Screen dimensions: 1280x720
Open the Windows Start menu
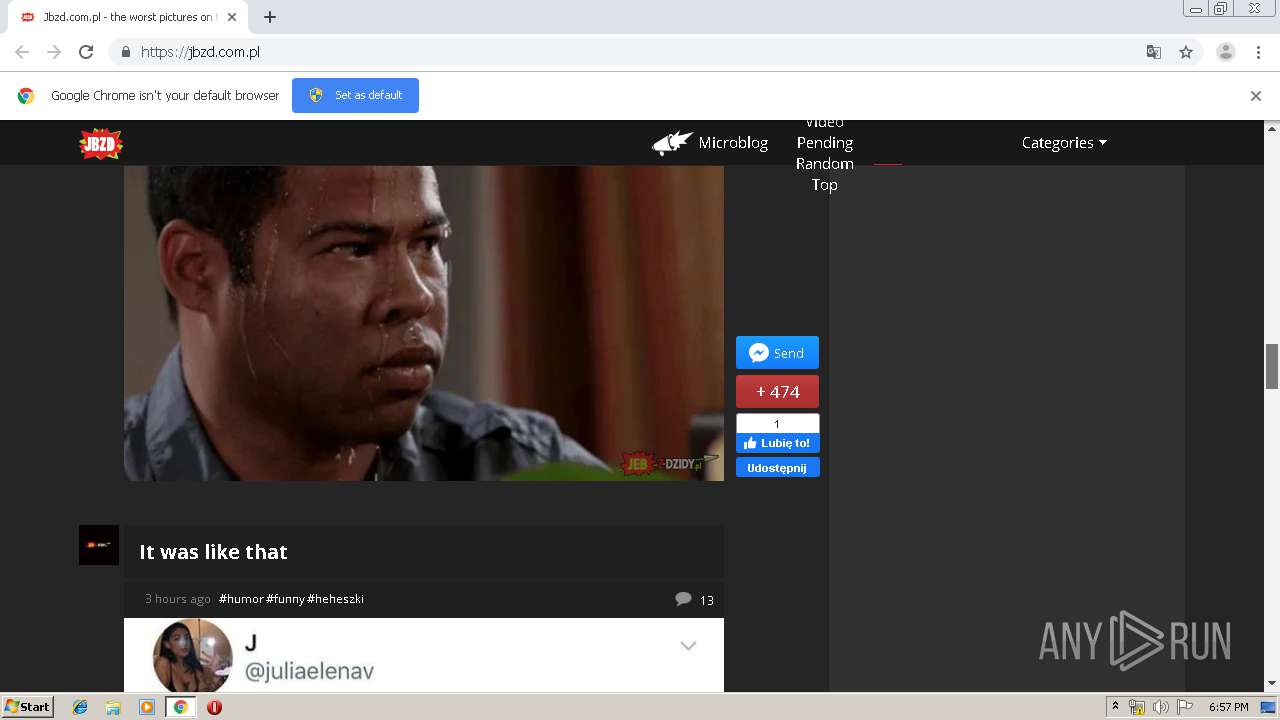point(28,707)
